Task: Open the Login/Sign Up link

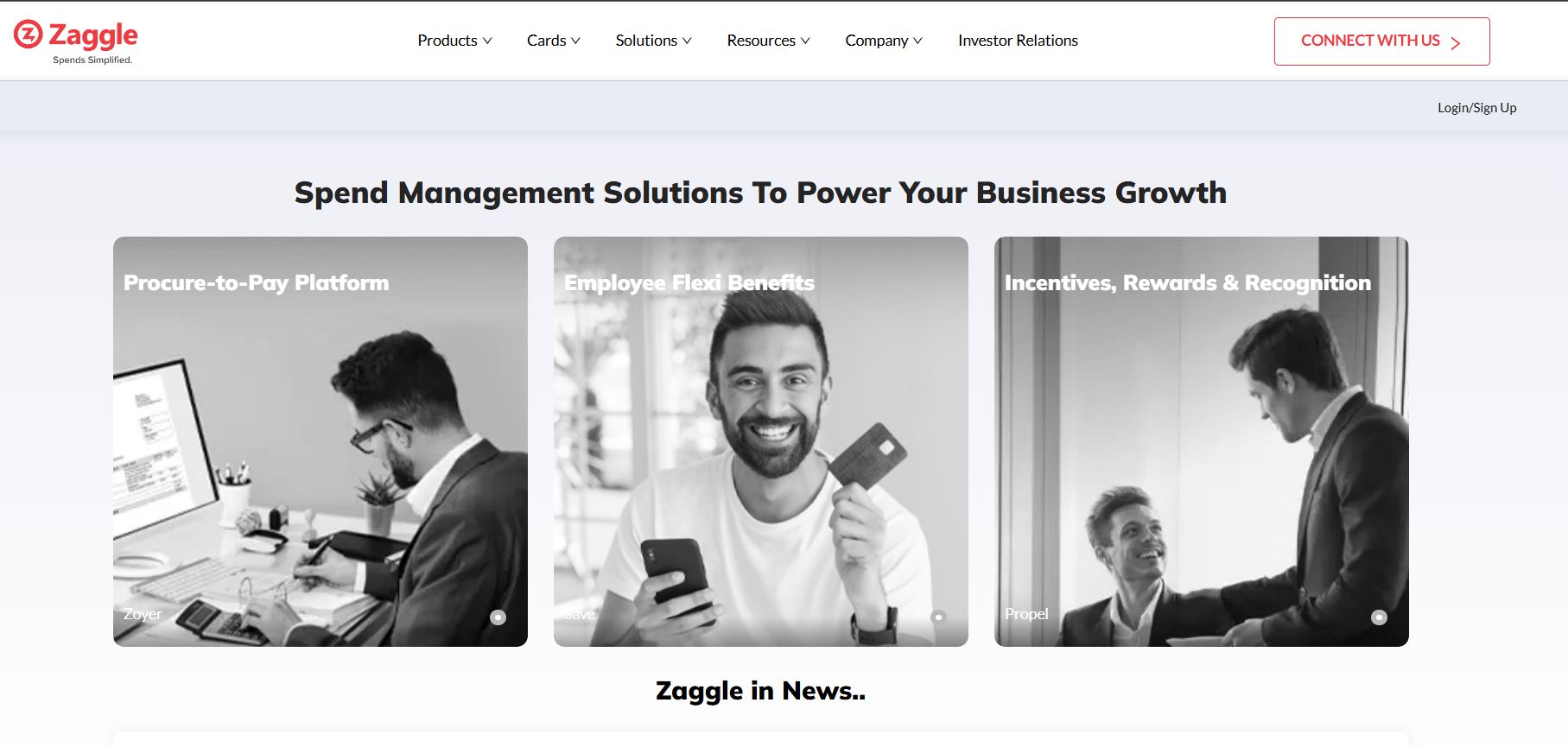Action: 1476,108
